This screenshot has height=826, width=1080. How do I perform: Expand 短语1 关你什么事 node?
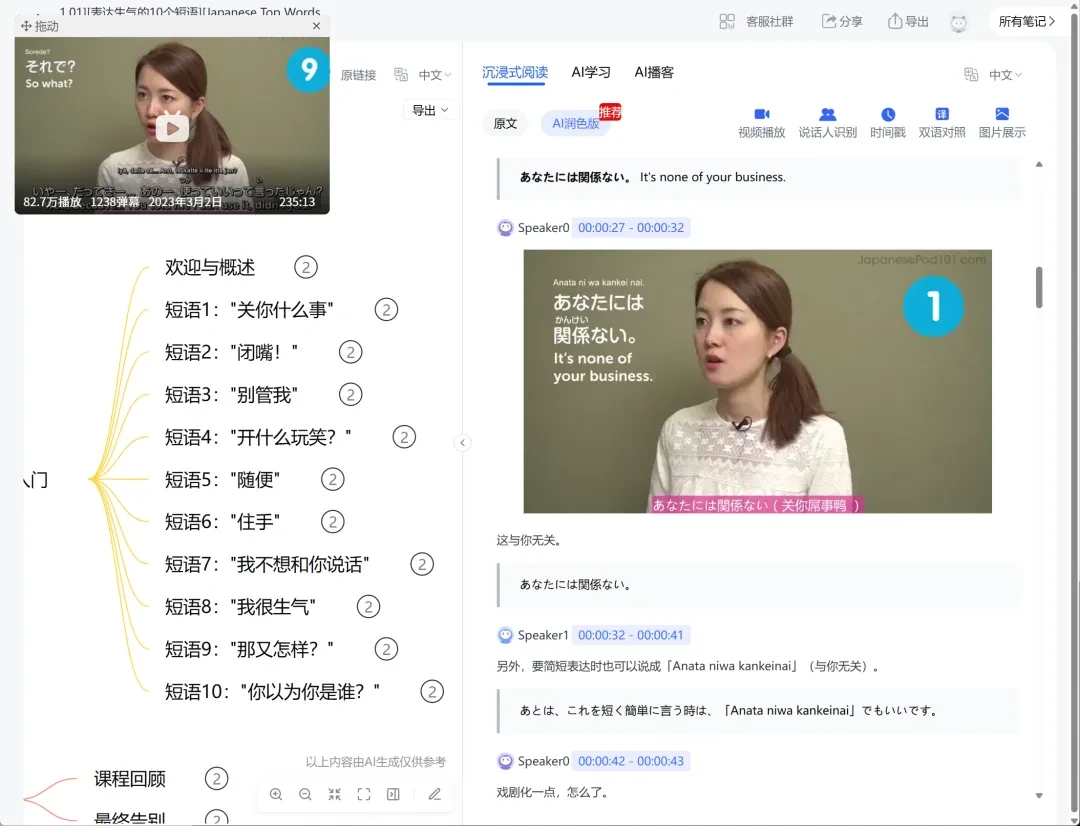pos(386,310)
